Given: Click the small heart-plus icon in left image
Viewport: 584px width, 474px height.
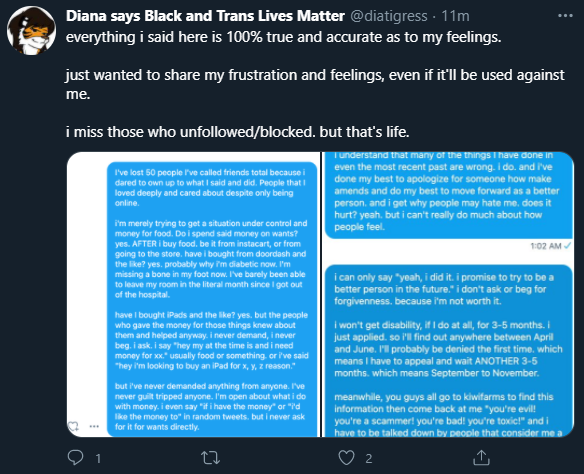Looking at the screenshot, I should 74,426.
